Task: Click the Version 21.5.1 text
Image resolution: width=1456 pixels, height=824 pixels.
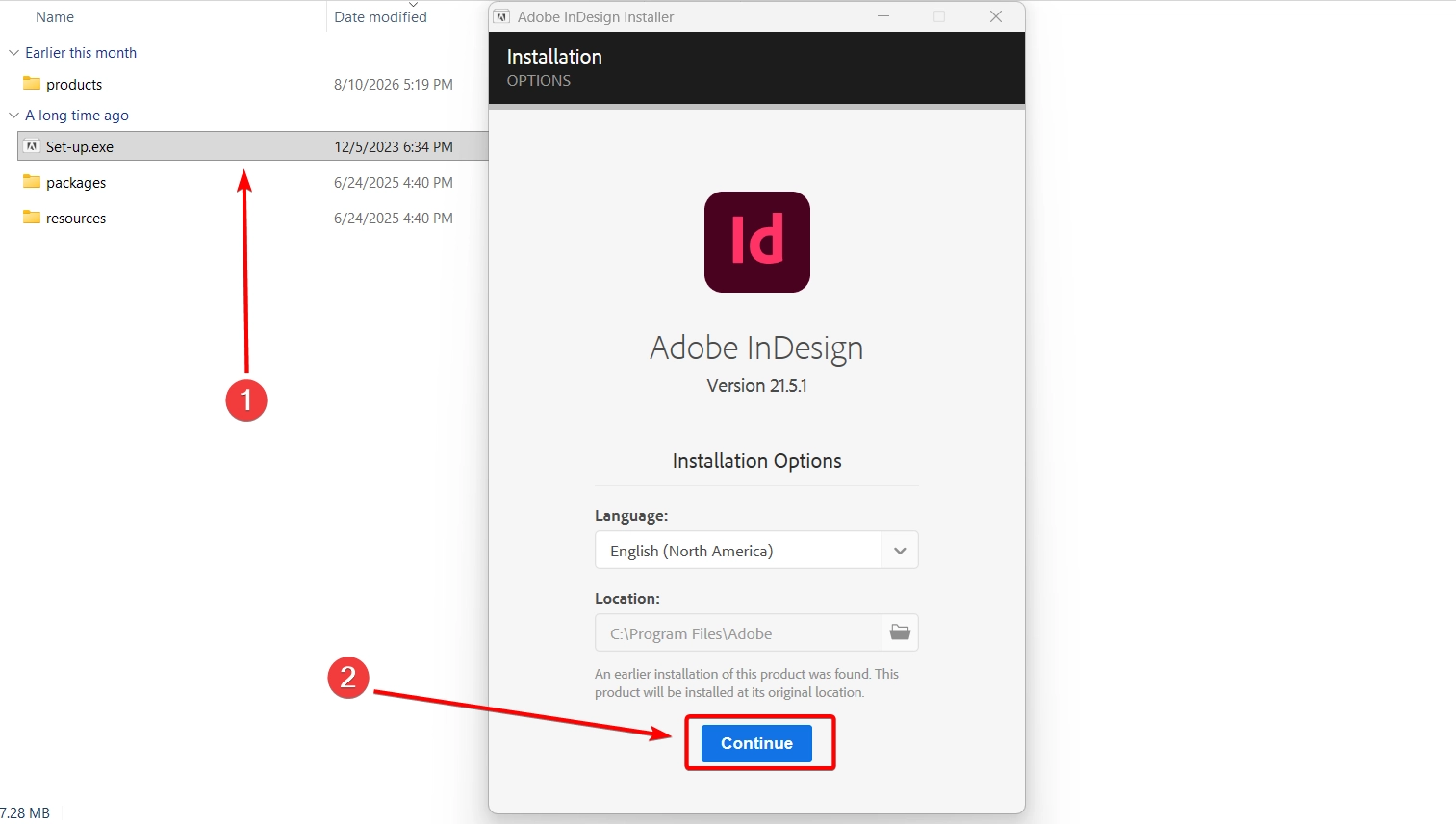Action: coord(757,385)
